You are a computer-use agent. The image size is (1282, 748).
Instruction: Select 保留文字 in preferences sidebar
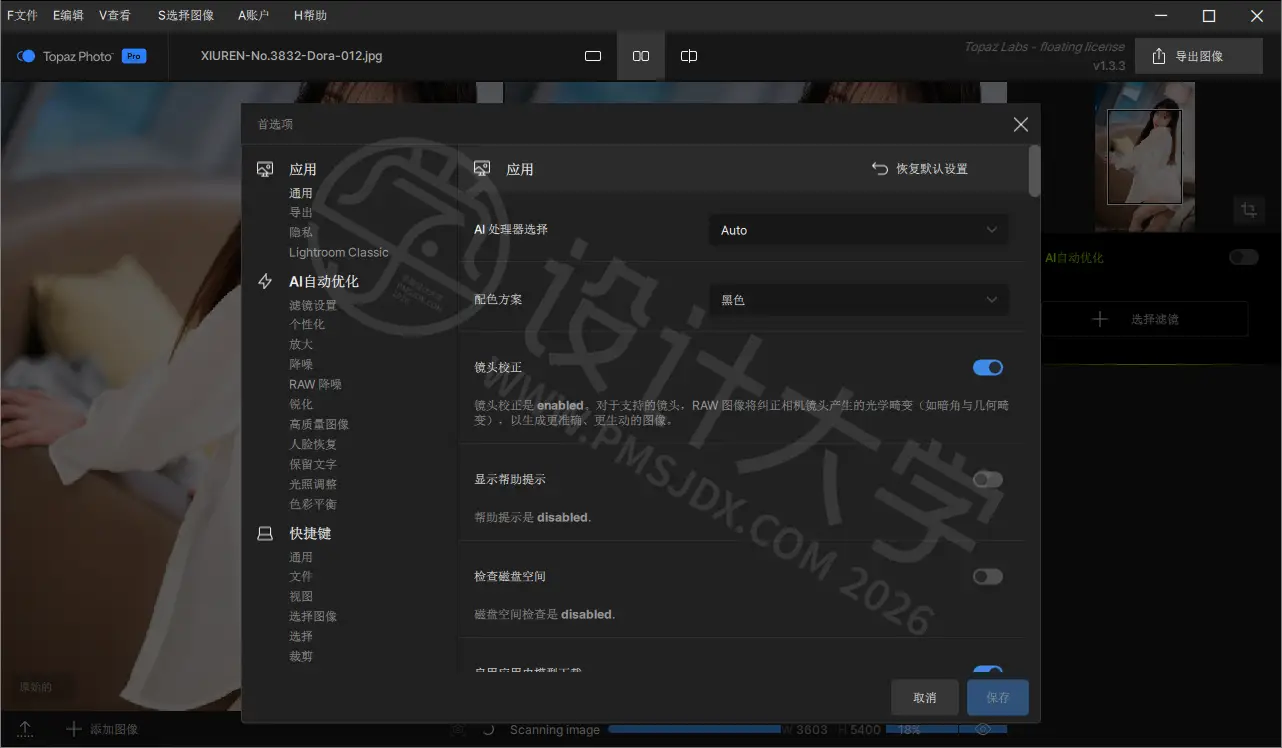pyautogui.click(x=313, y=464)
